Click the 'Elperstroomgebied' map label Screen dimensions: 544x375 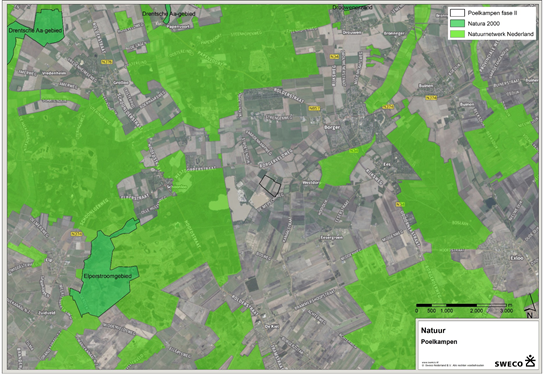(108, 276)
